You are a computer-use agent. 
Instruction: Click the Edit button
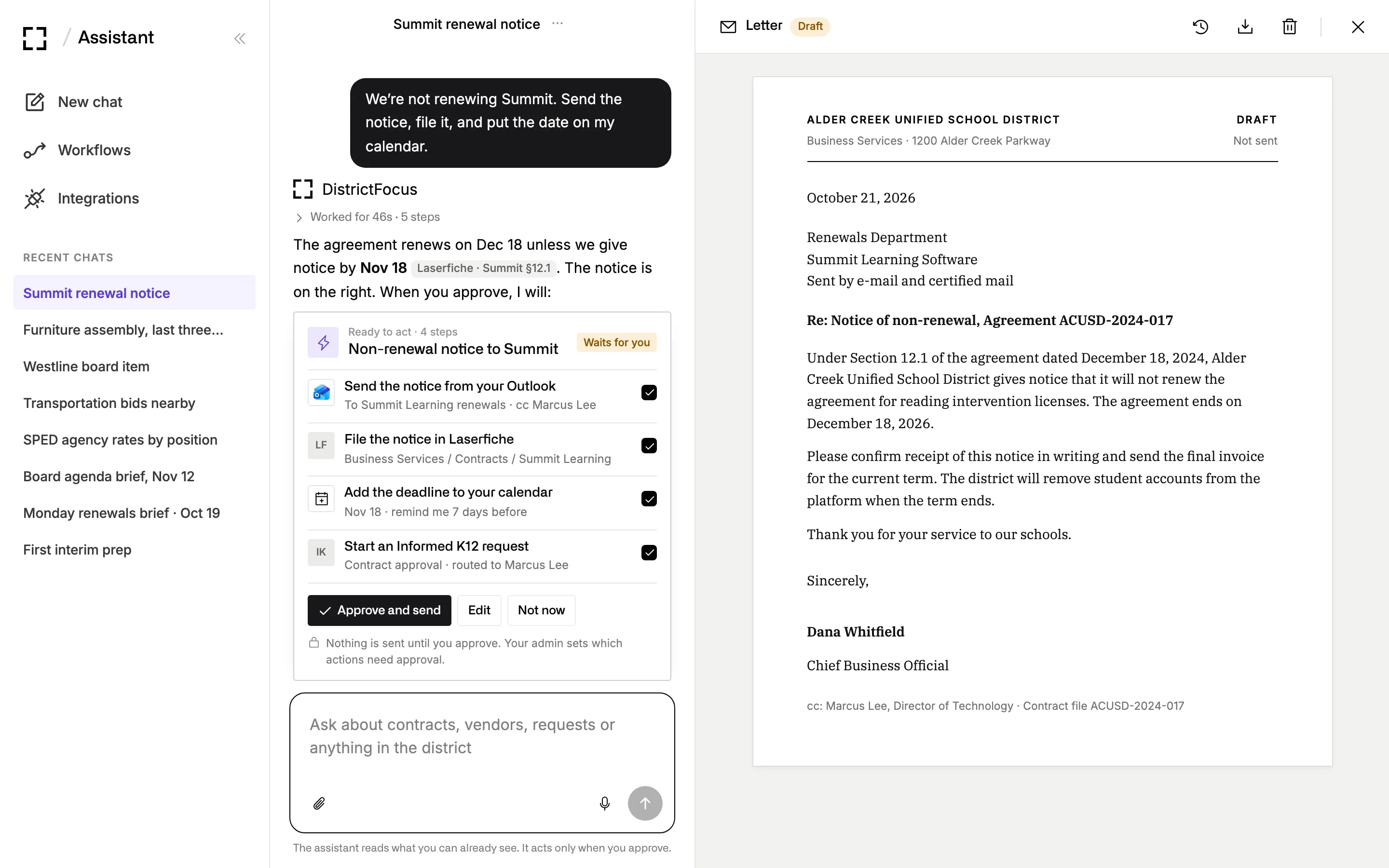tap(479, 610)
